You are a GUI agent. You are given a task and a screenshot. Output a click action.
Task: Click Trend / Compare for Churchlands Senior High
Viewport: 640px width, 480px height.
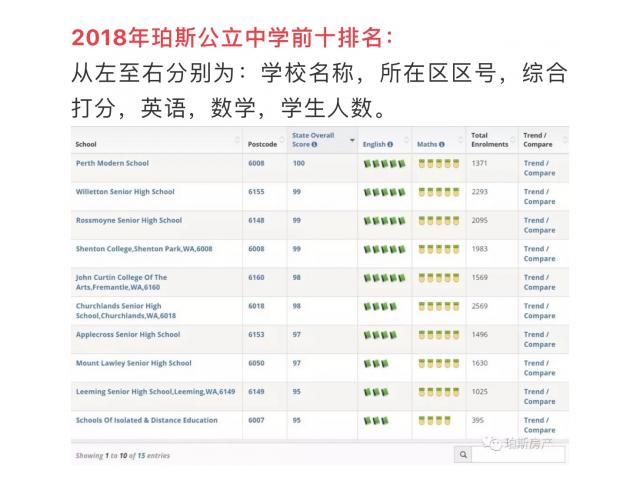pos(539,311)
